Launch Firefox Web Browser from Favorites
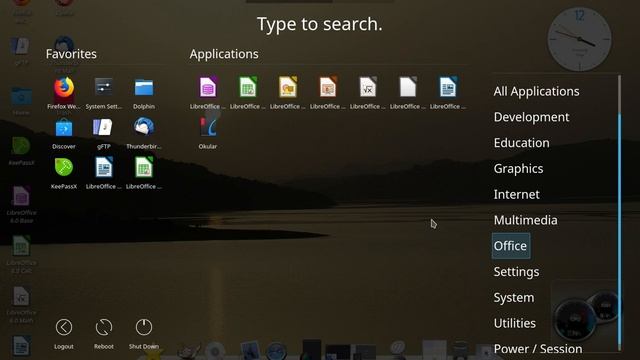 (x=64, y=93)
